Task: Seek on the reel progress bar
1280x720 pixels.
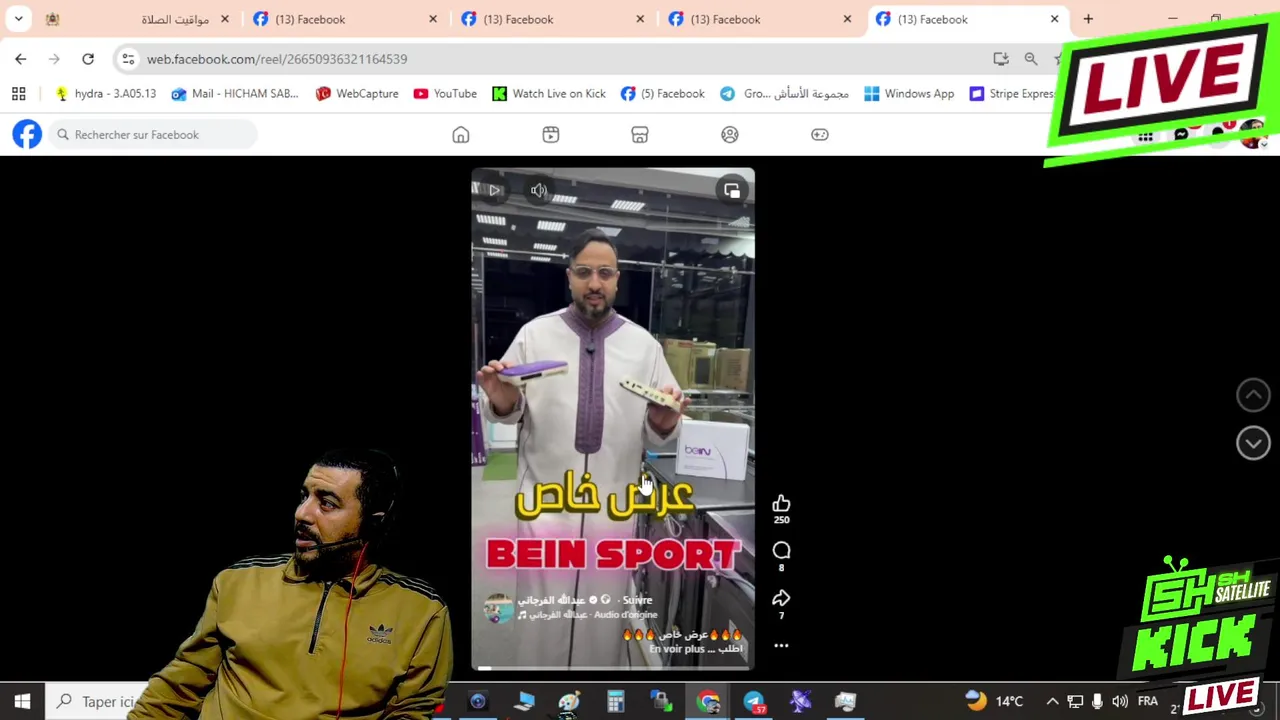Action: pos(613,668)
